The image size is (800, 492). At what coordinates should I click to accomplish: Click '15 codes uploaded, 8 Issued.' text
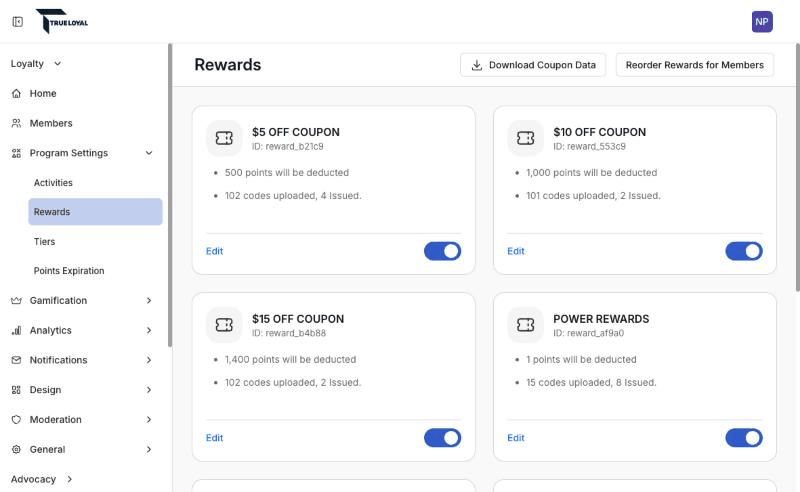(x=591, y=382)
